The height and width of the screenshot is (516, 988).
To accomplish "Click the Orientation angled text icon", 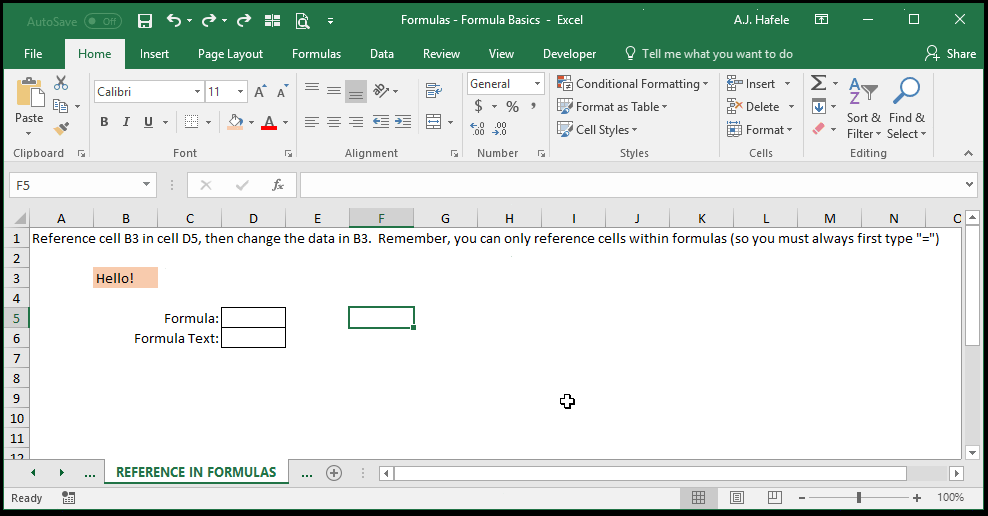I will [x=381, y=91].
